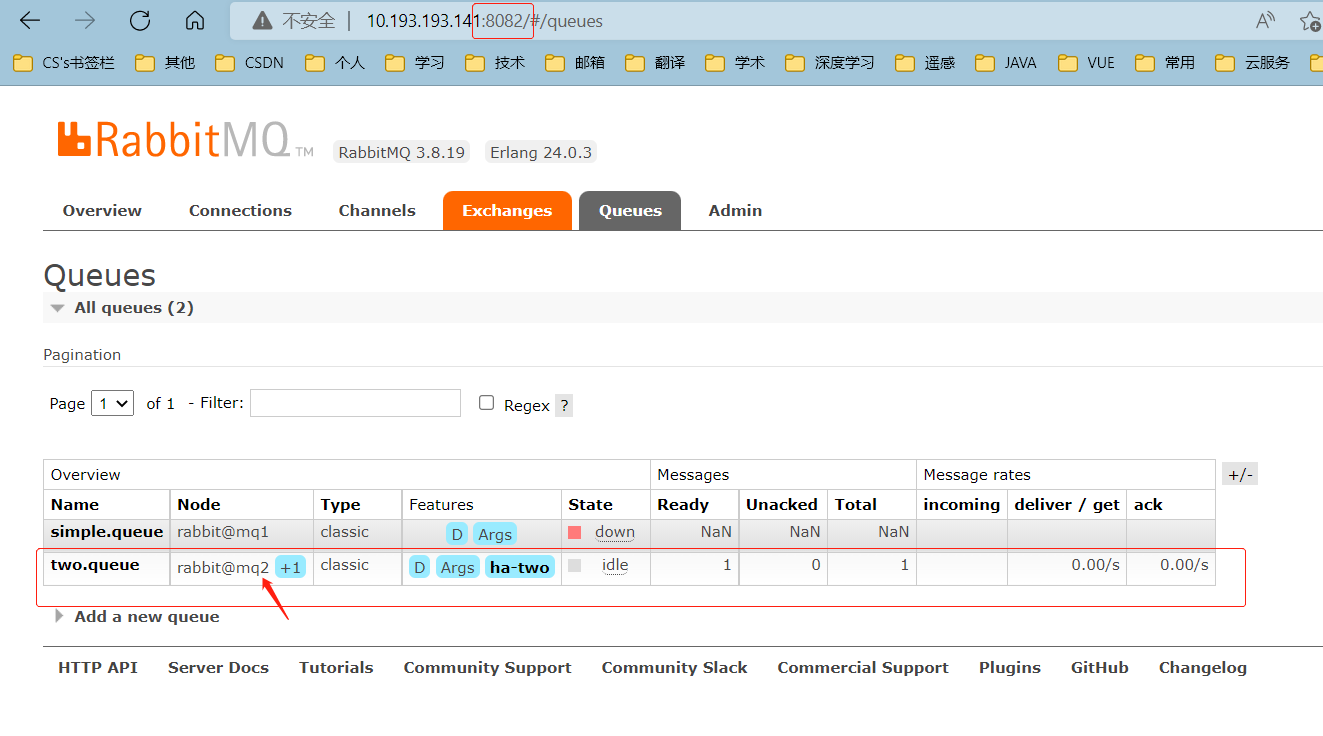The image size is (1323, 736).
Task: Sort queues by the Total column header
Action: click(856, 505)
